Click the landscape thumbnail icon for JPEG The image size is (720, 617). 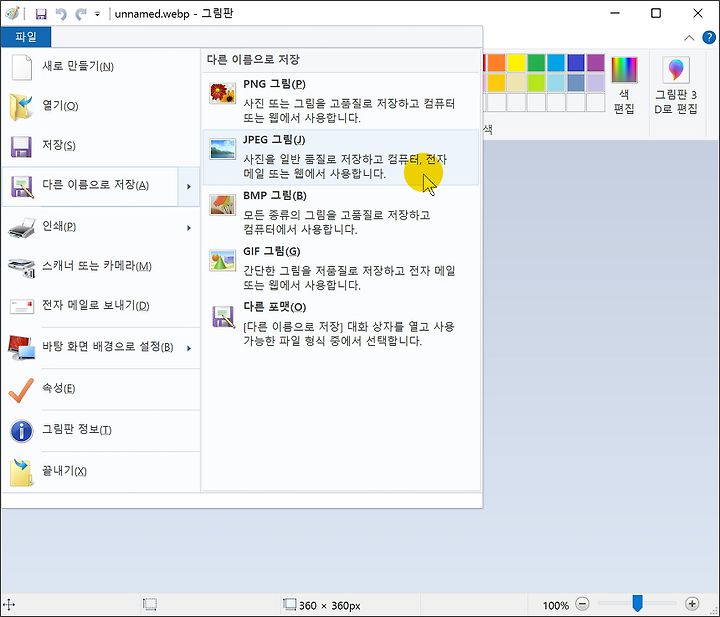pos(223,149)
